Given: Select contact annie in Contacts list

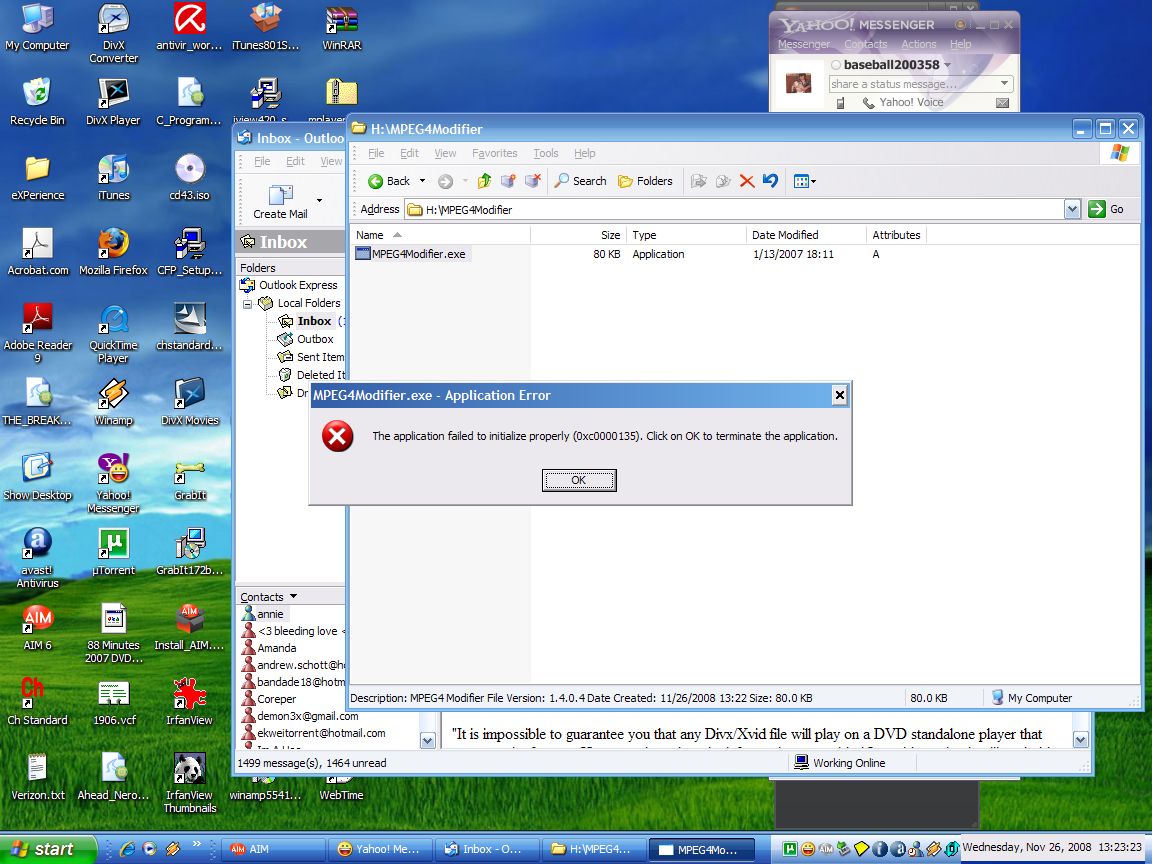Looking at the screenshot, I should pos(270,614).
